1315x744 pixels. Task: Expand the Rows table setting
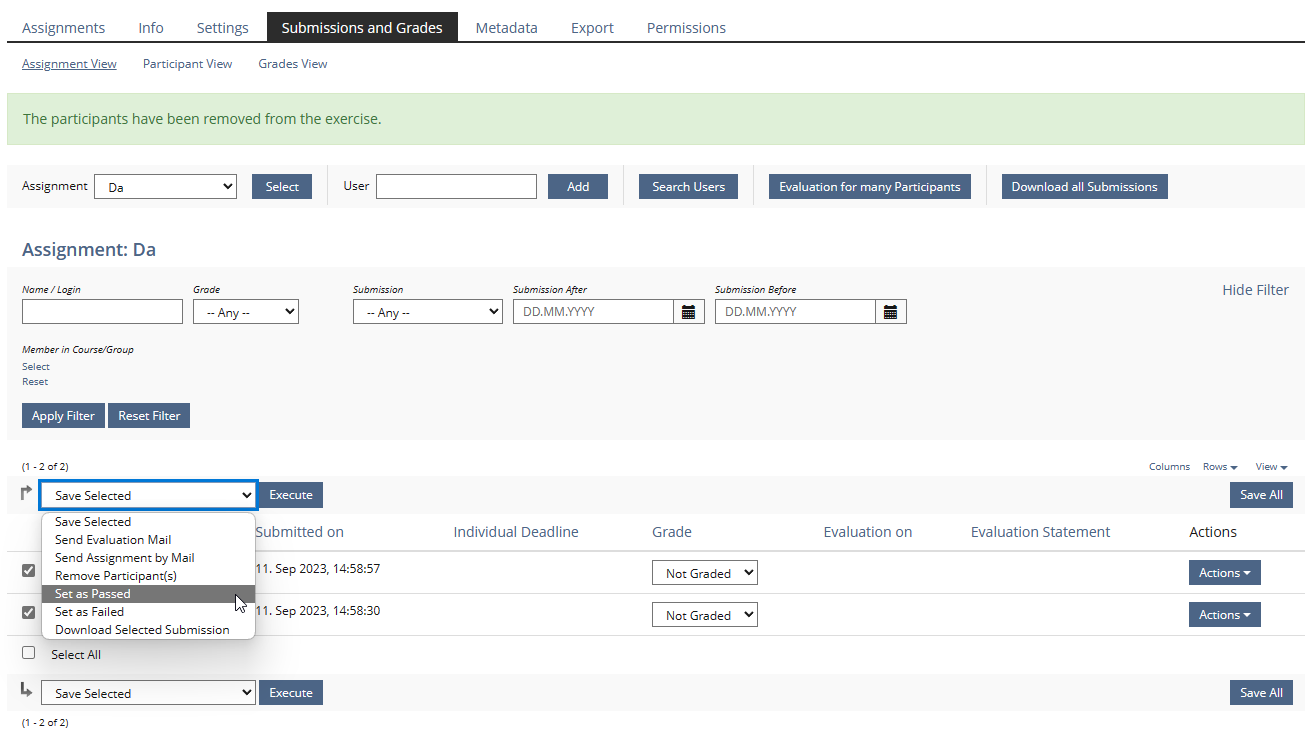pos(1220,467)
